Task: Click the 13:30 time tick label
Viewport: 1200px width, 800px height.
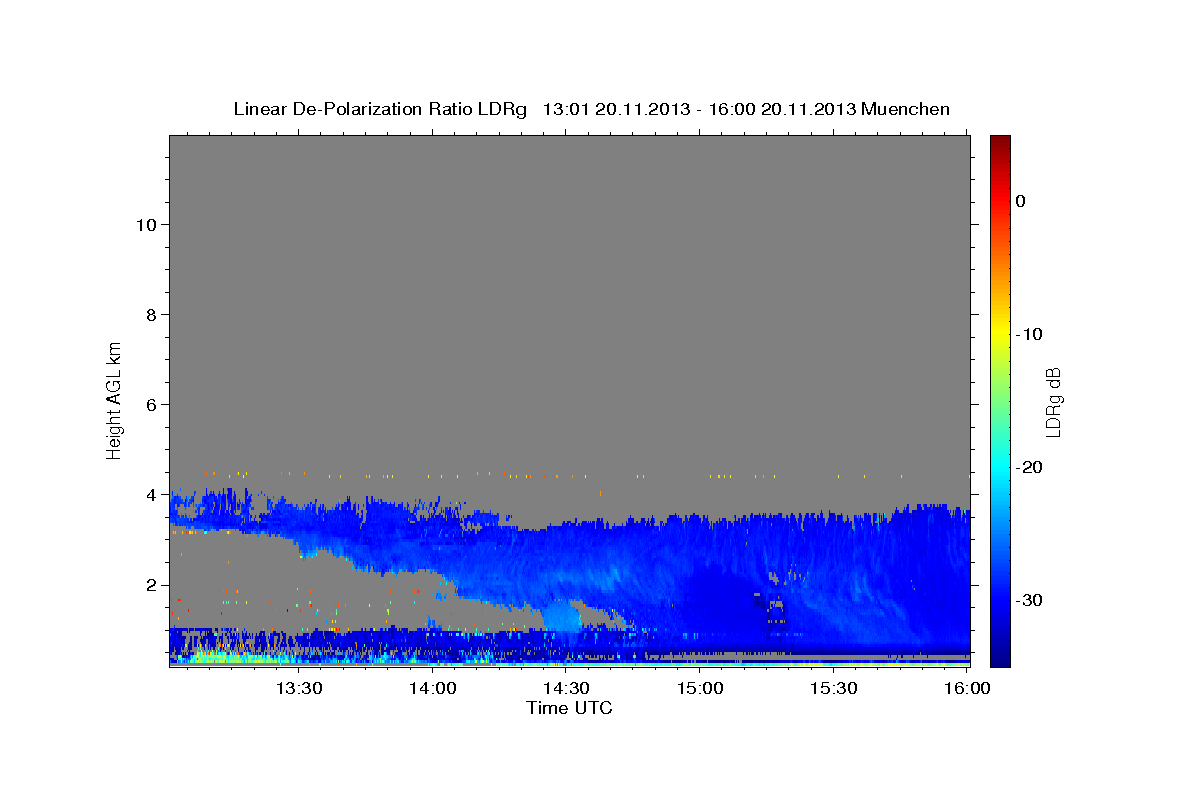Action: [x=298, y=689]
